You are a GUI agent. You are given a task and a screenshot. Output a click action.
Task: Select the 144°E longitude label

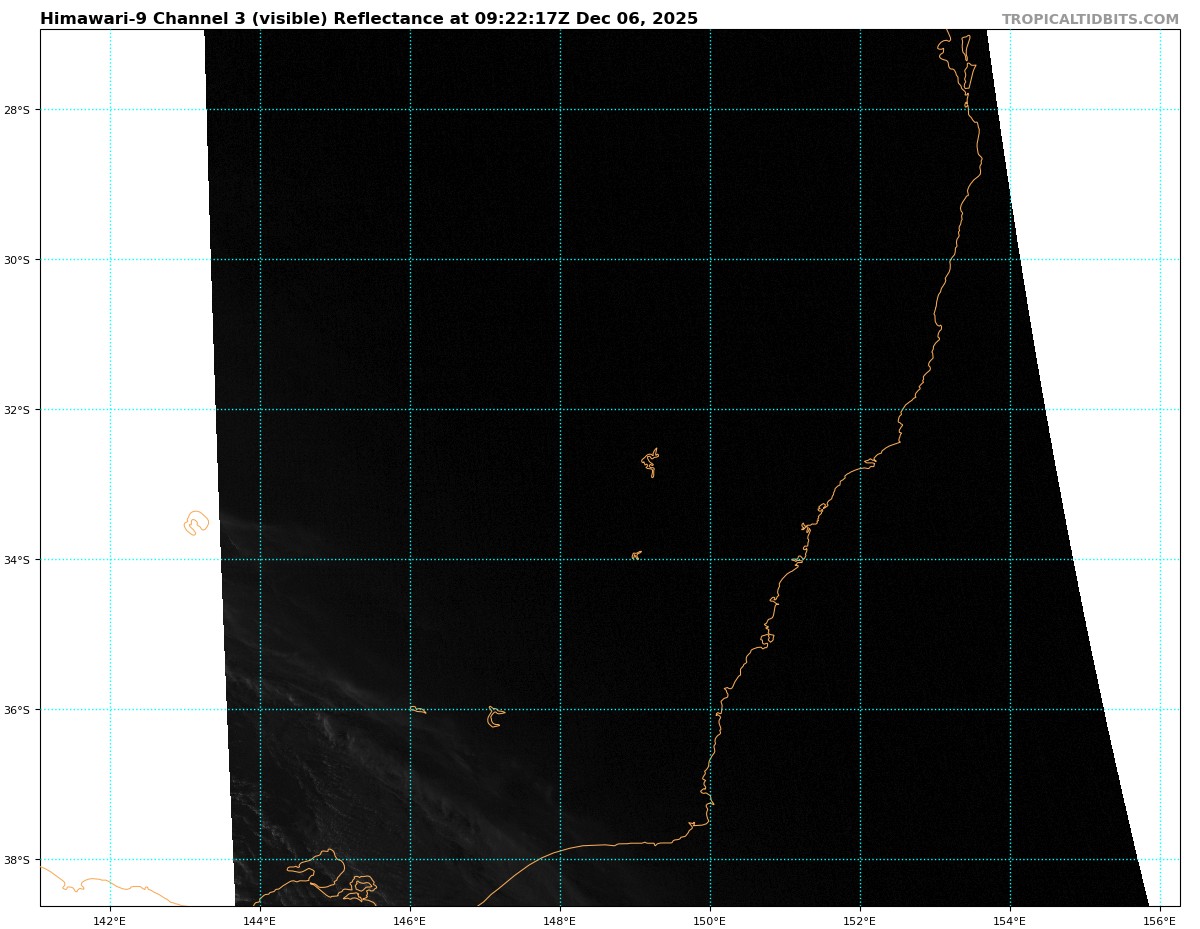coord(260,920)
